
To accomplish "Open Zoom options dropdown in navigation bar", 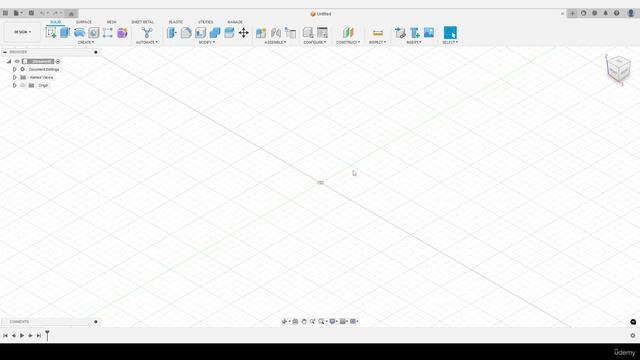I will (322, 322).
